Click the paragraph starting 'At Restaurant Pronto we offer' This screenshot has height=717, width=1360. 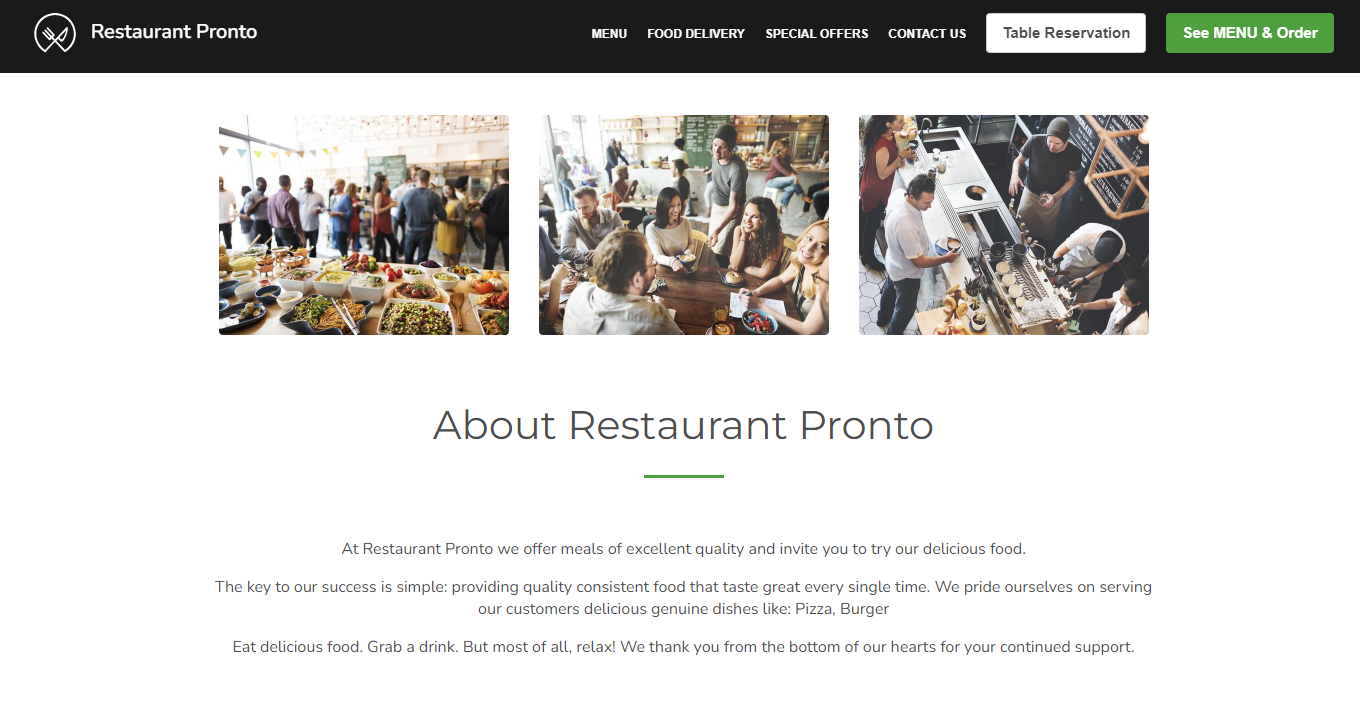(684, 549)
